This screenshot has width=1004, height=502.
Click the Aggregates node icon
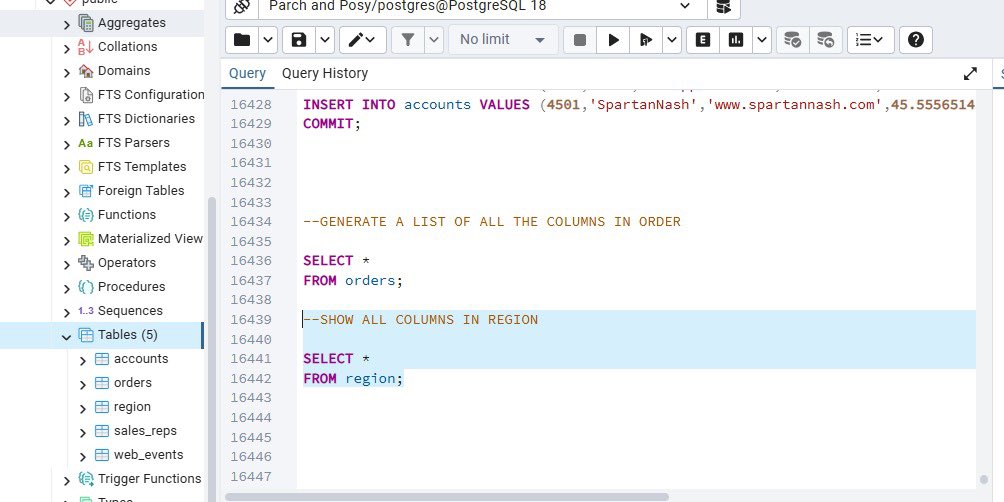(86, 23)
